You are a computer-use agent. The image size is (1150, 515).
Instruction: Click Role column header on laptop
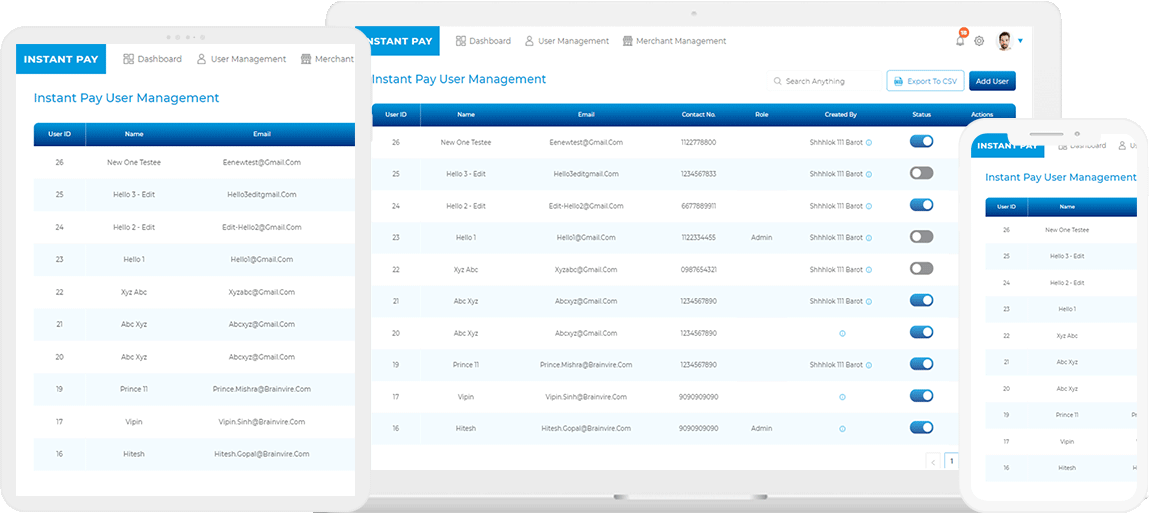[x=761, y=115]
